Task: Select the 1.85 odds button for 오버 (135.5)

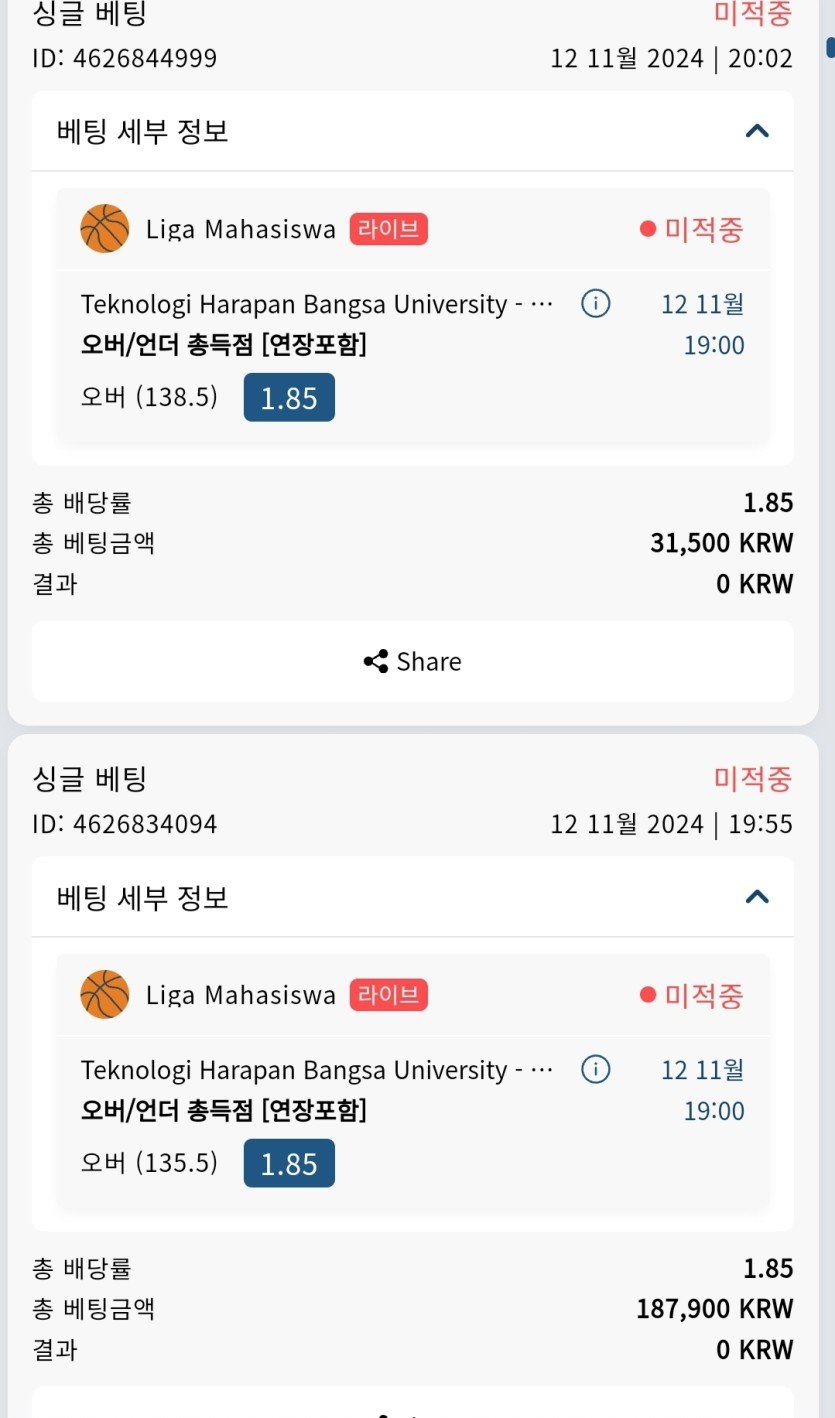Action: point(289,1164)
